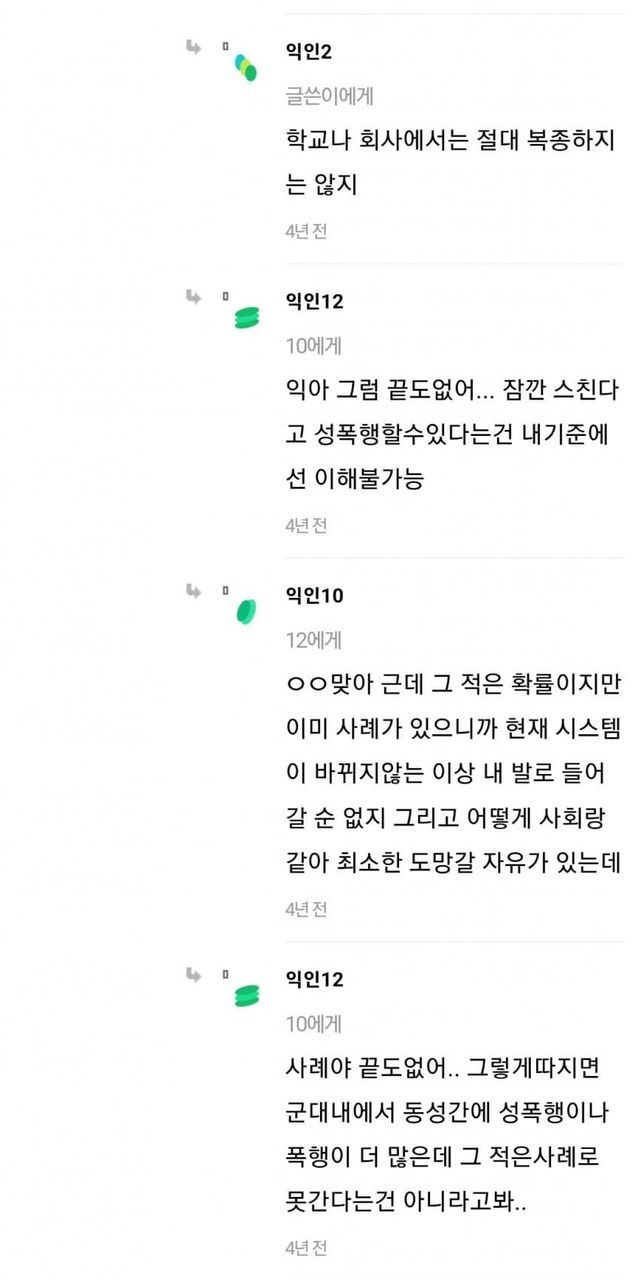Open 익인10's green oval profile avatar

point(246,611)
